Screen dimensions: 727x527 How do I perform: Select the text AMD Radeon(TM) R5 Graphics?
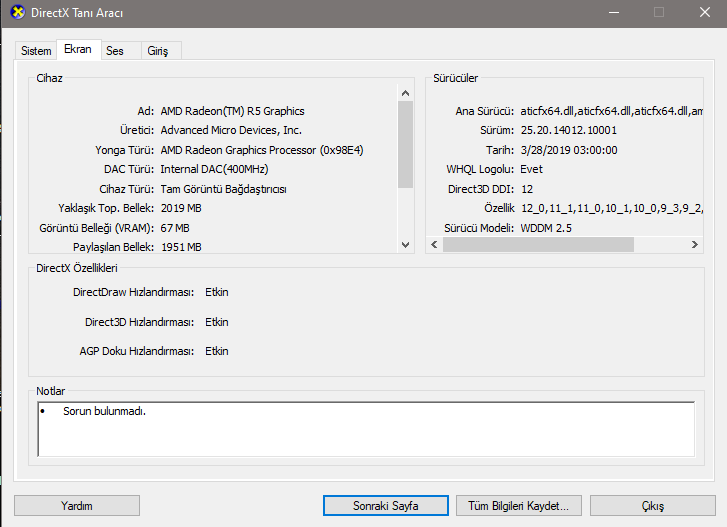232,111
